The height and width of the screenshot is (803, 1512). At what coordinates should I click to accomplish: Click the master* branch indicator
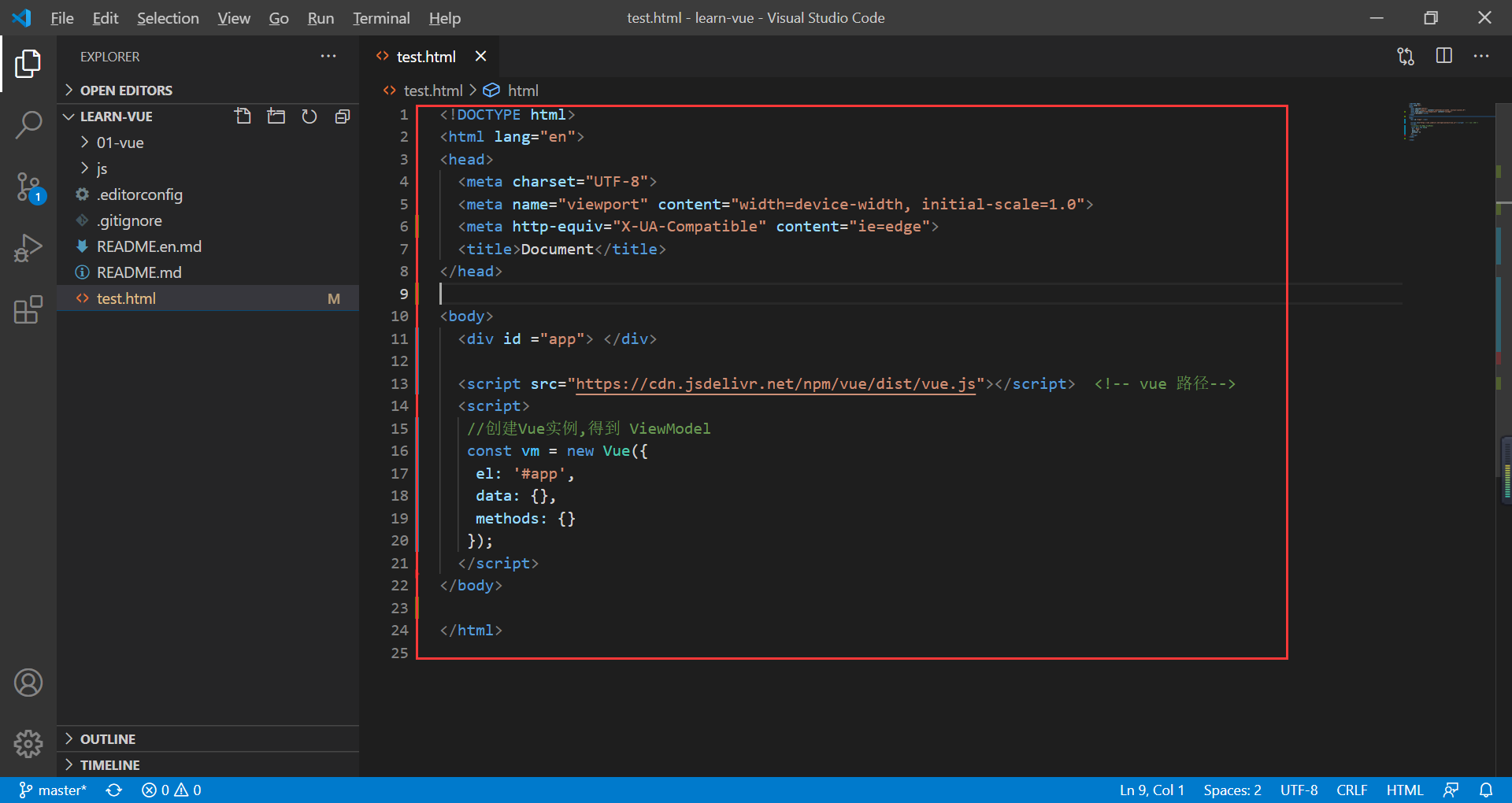pos(53,790)
